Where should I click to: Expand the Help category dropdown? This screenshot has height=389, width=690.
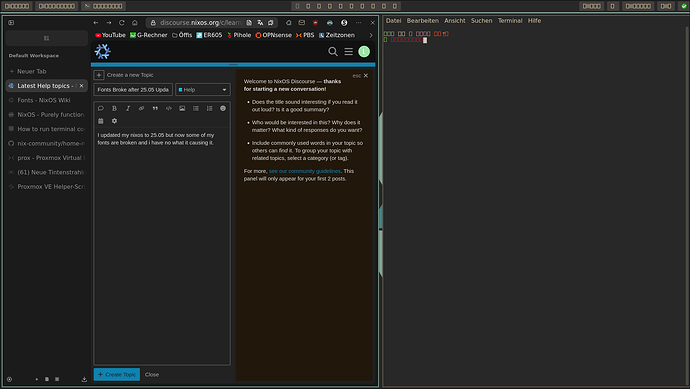pos(203,90)
